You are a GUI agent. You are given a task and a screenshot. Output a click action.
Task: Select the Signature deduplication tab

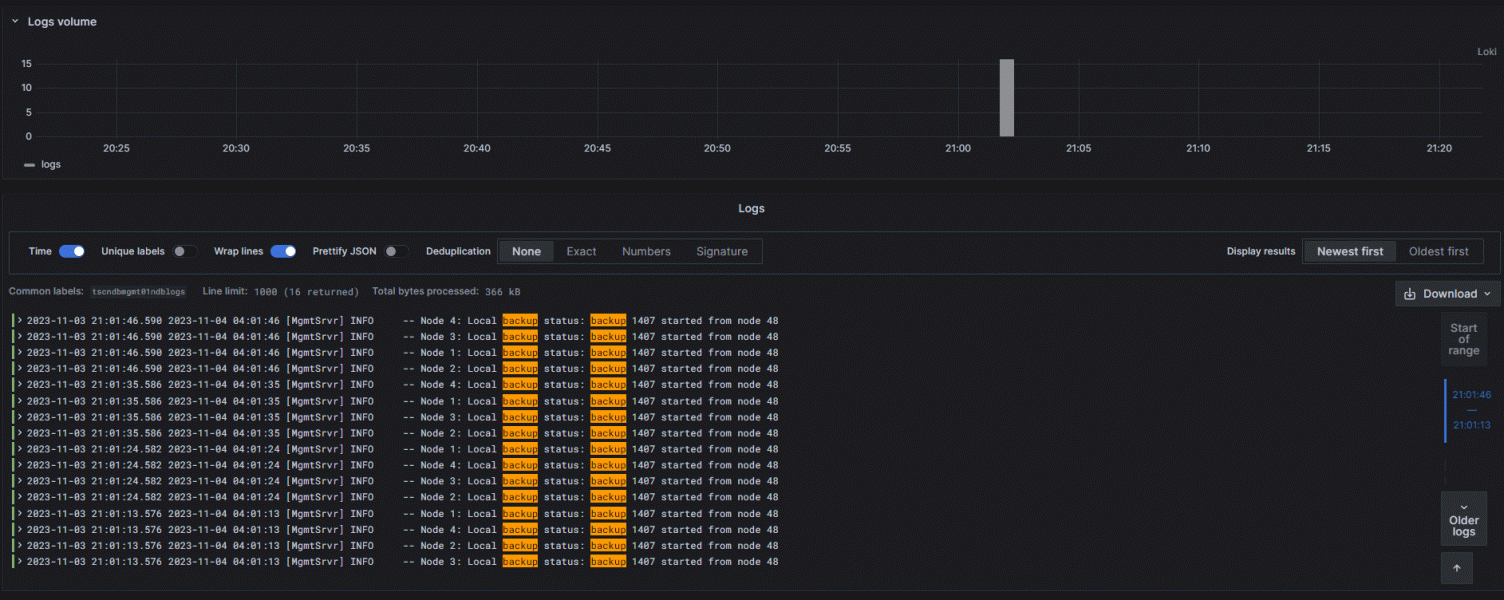tap(721, 251)
